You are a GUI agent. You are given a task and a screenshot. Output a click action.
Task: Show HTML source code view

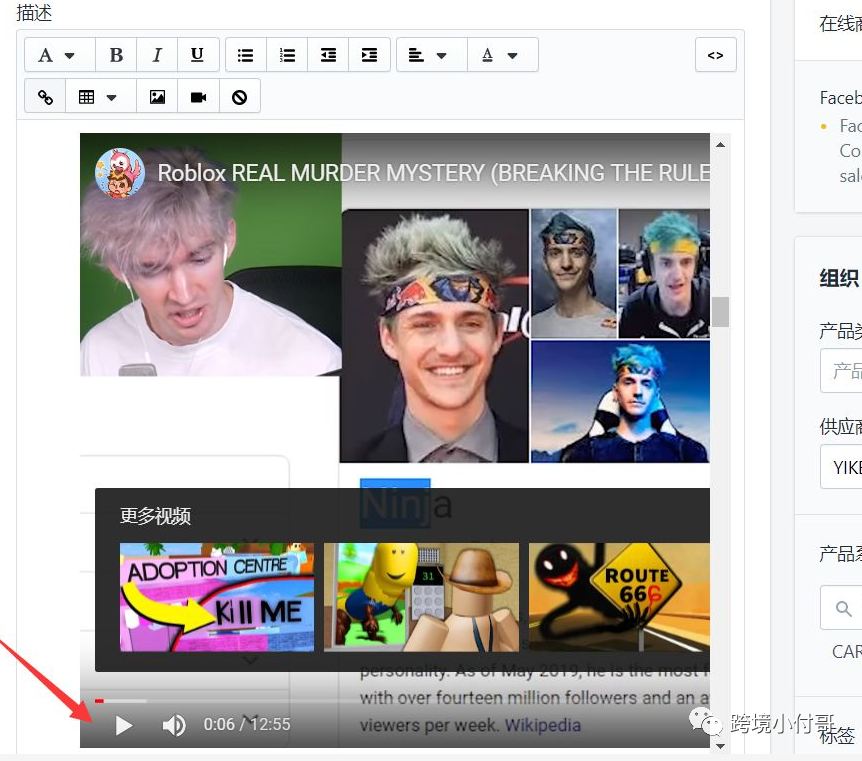(x=715, y=55)
